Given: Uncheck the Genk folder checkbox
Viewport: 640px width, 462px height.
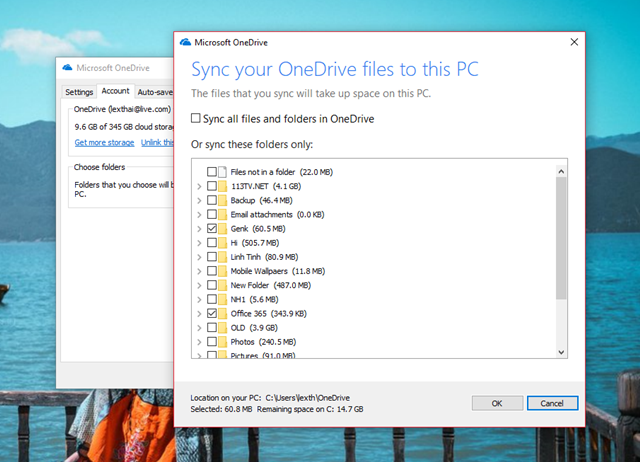Looking at the screenshot, I should (212, 229).
